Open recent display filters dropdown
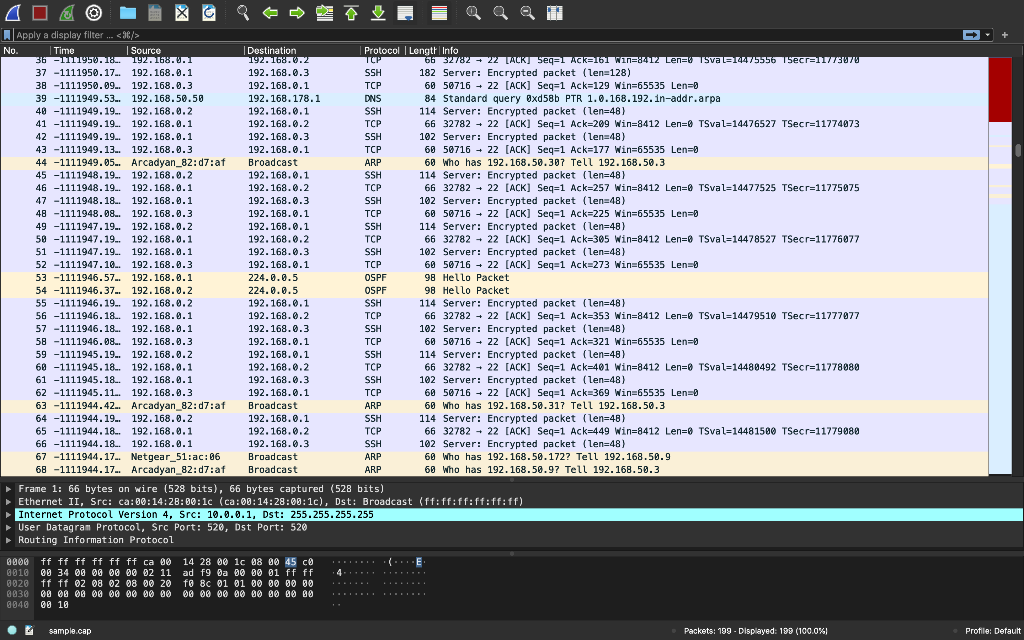The width and height of the screenshot is (1024, 640). (x=987, y=35)
